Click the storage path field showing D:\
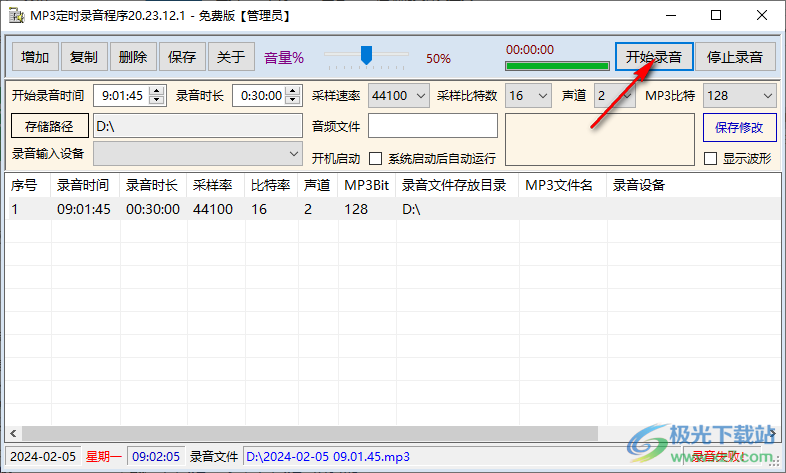The image size is (786, 473). (198, 126)
